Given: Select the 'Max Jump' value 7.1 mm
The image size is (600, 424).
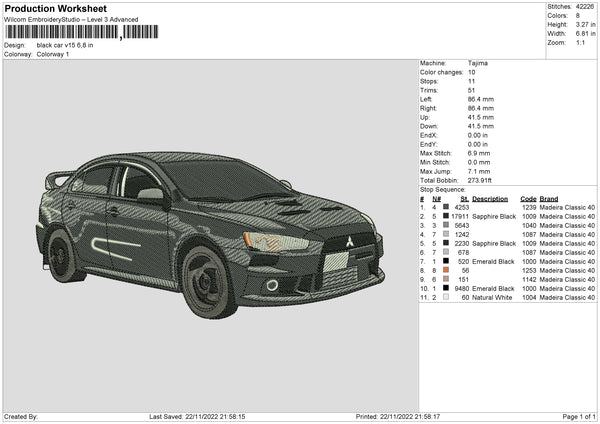Looking at the screenshot, I should click(x=479, y=171).
